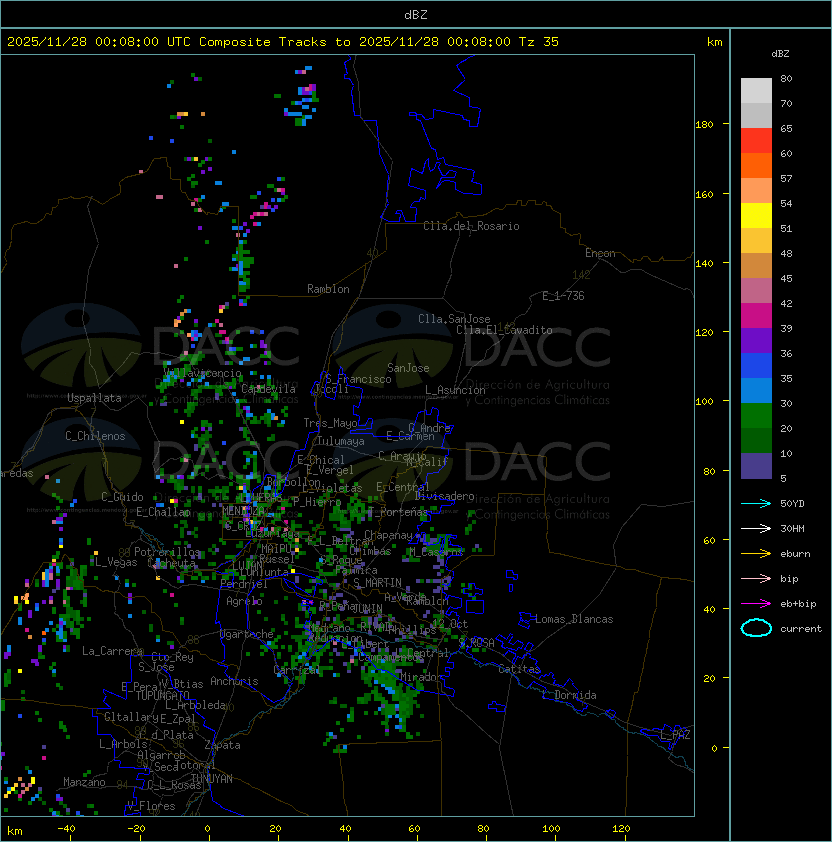Image resolution: width=832 pixels, height=842 pixels.
Task: Click the cyan 'current' ellipse symbol
Action: pyautogui.click(x=756, y=628)
